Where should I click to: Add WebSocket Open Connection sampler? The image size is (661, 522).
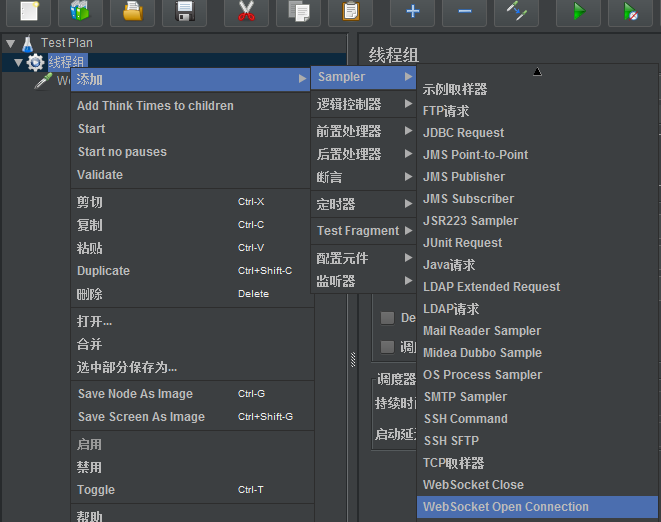(537, 507)
